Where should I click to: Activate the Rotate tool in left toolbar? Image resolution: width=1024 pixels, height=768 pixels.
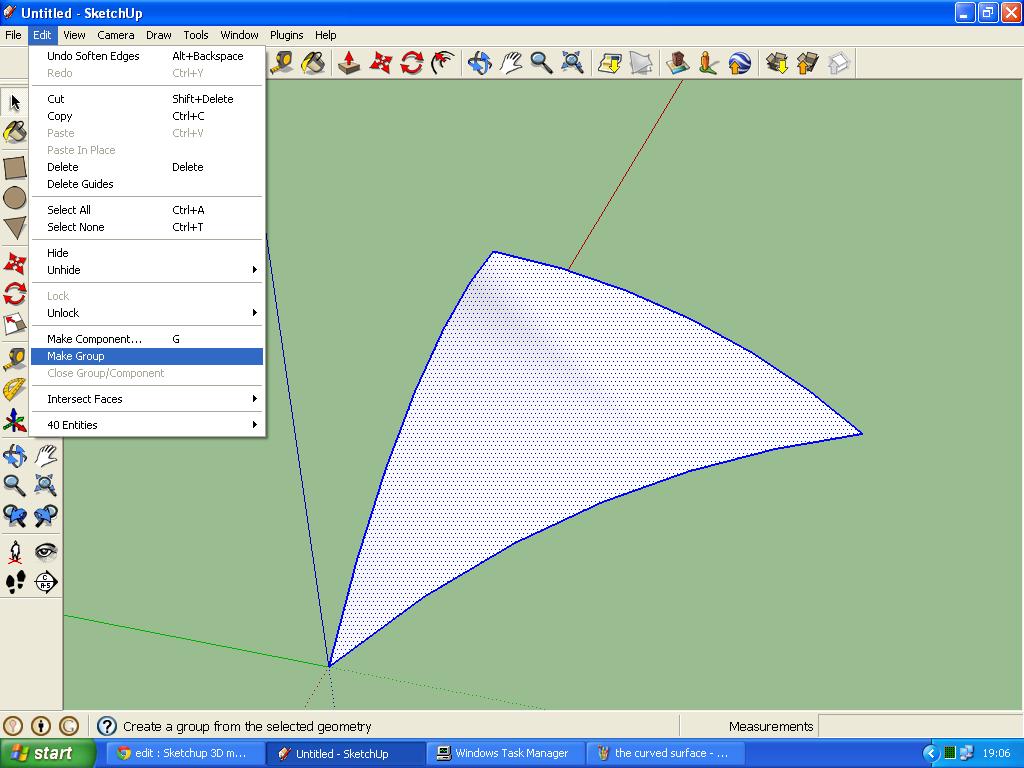point(14,294)
